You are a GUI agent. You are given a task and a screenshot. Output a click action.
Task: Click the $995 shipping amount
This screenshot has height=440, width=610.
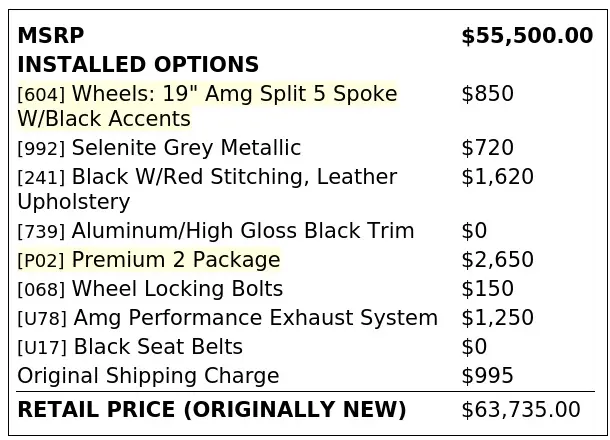[x=487, y=376]
